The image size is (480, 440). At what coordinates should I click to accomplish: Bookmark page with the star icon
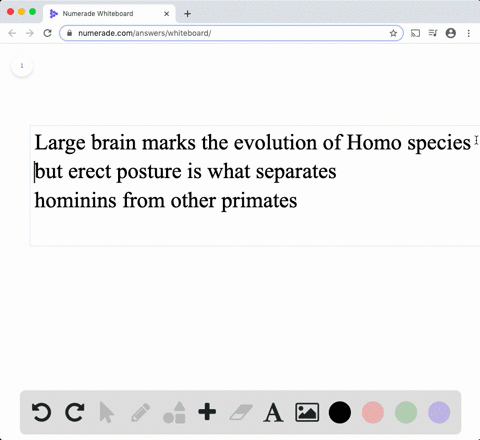(x=393, y=33)
